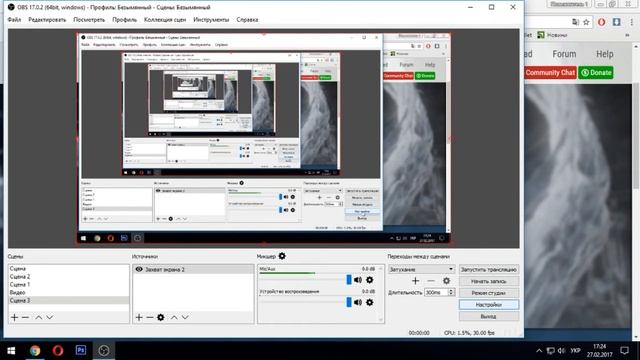This screenshot has height=360, width=640.
Task: Mute Устройство воспроизведения channel
Action: point(358,302)
